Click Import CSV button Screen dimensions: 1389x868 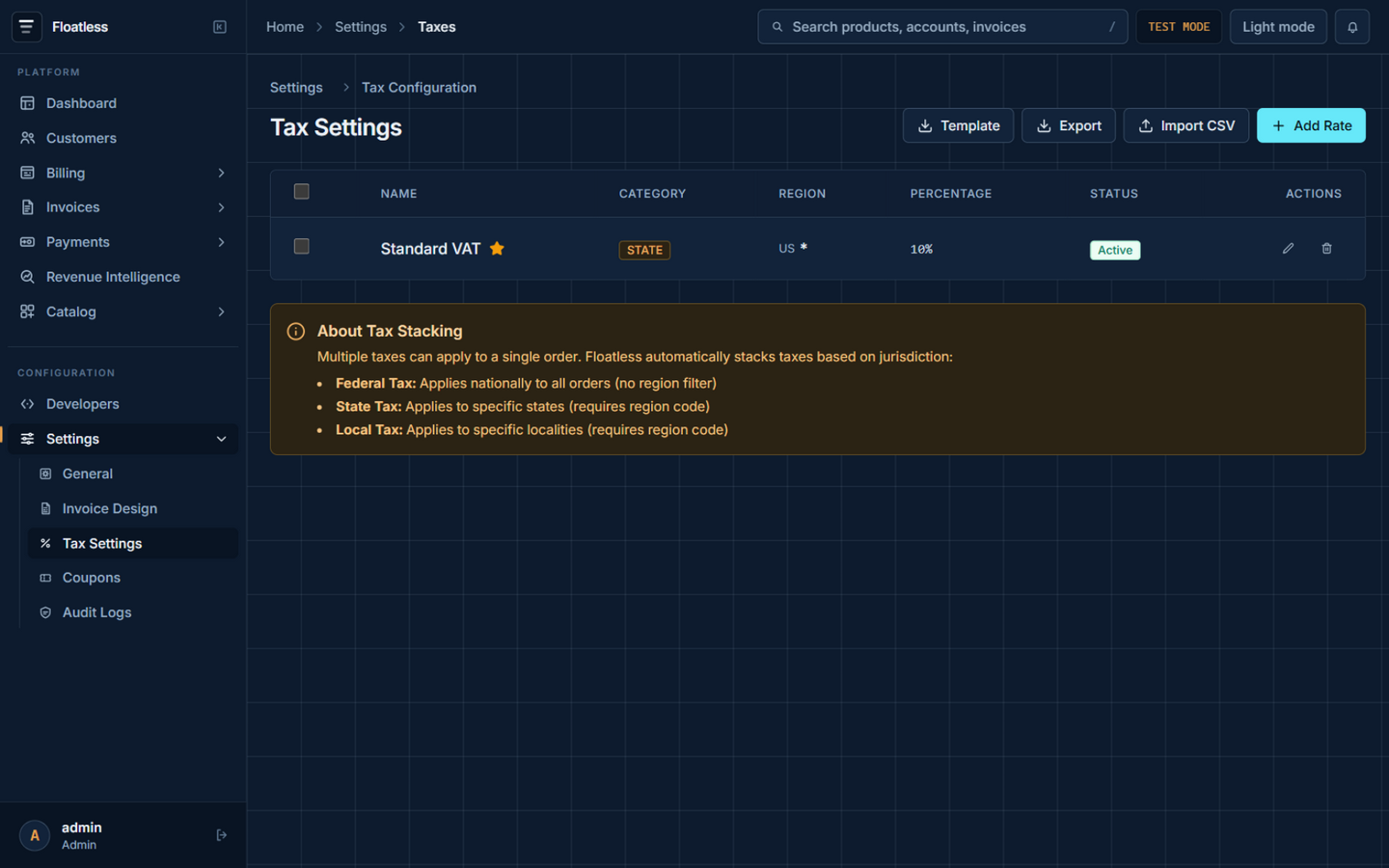pyautogui.click(x=1186, y=125)
